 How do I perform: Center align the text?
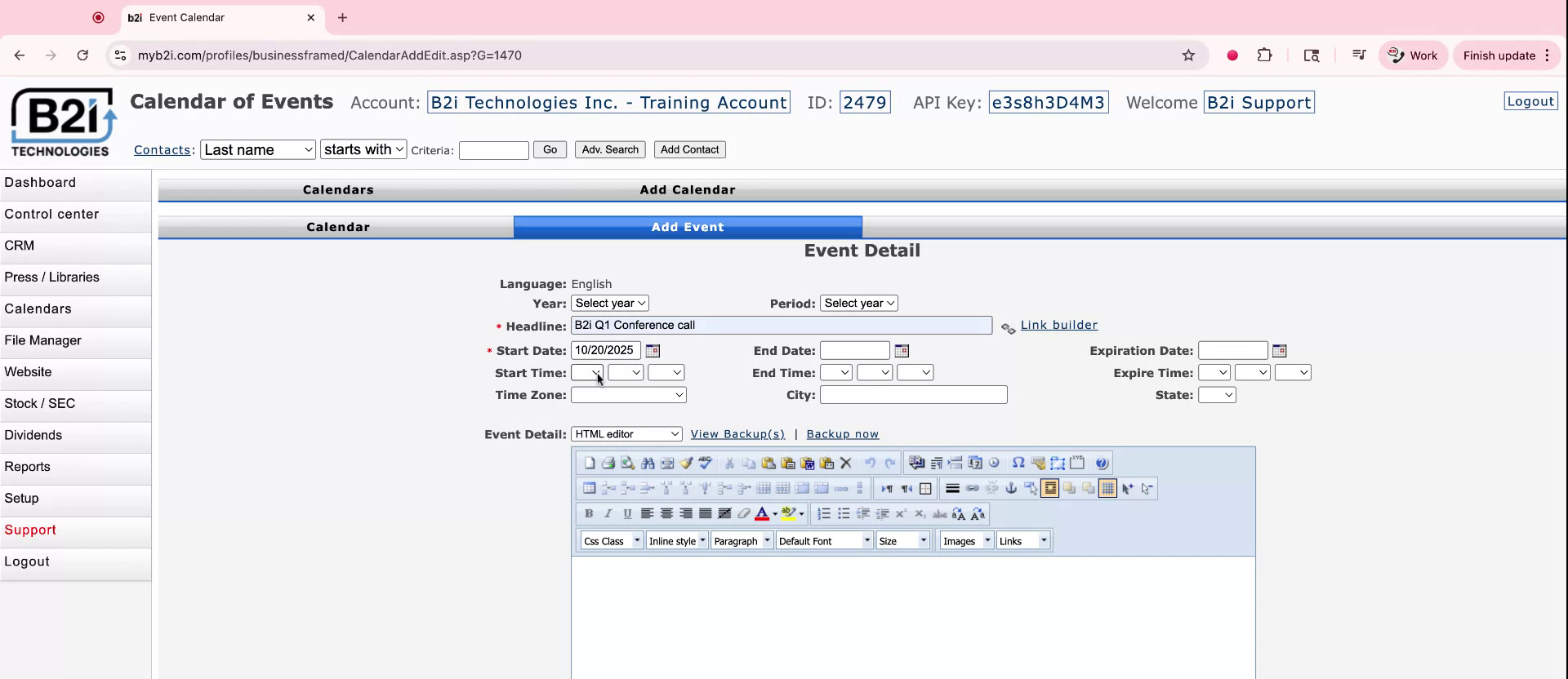[666, 513]
